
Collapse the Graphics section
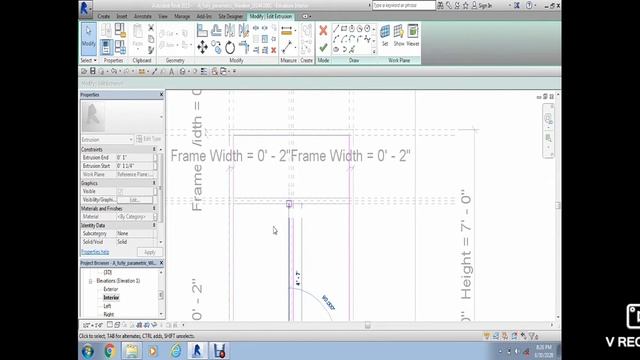154,183
